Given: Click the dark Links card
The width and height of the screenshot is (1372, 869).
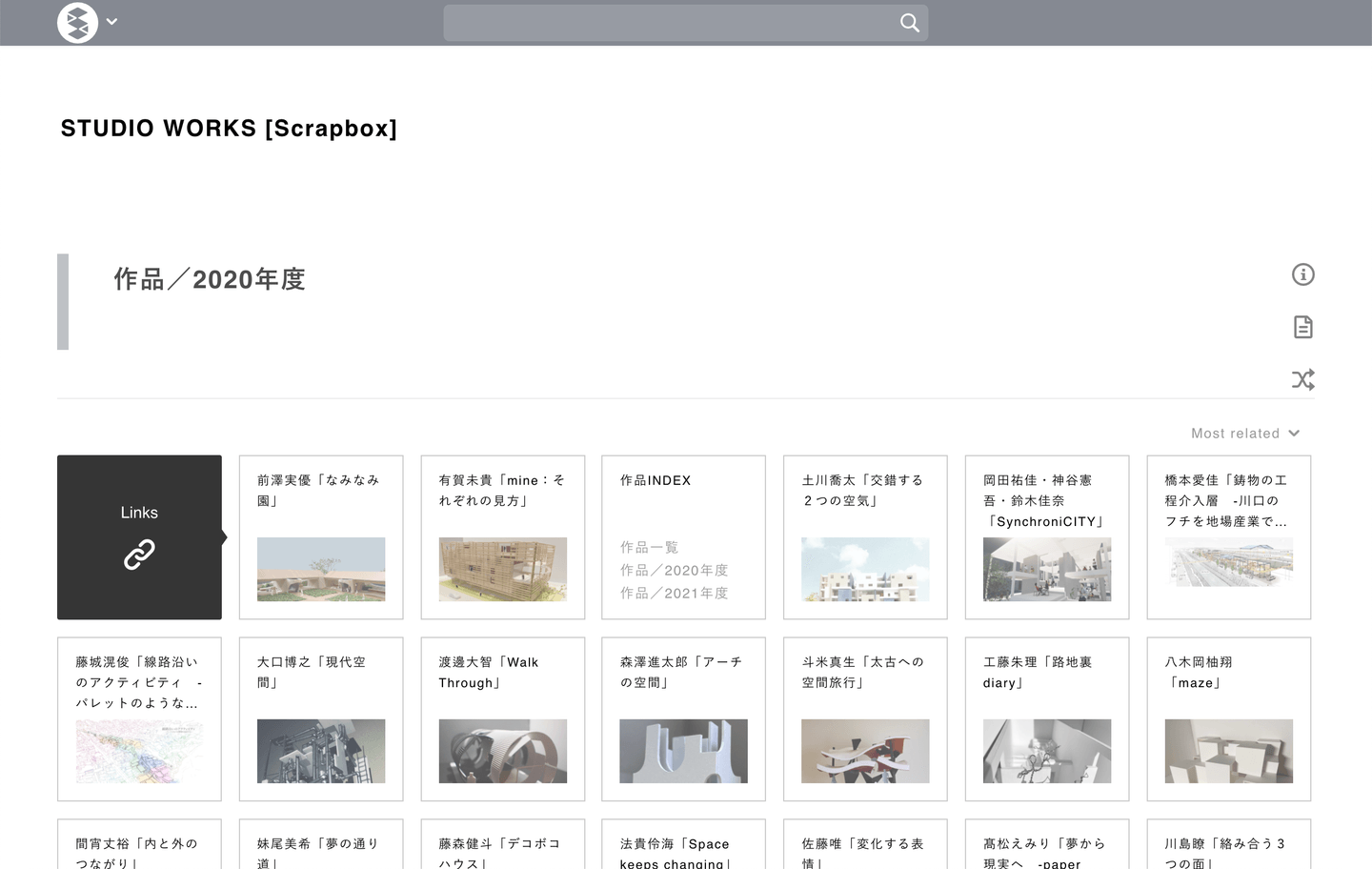Looking at the screenshot, I should pos(139,537).
